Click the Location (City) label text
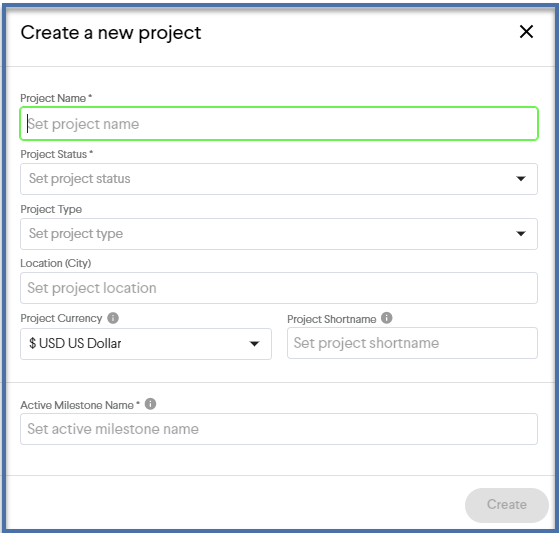This screenshot has width=559, height=533. (56, 263)
